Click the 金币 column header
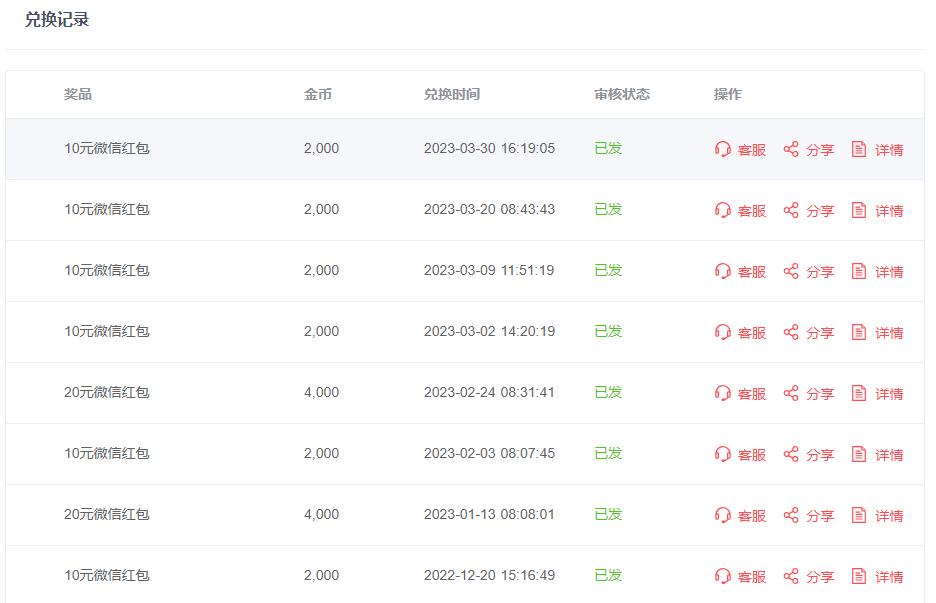This screenshot has height=603, width=936. coord(318,94)
